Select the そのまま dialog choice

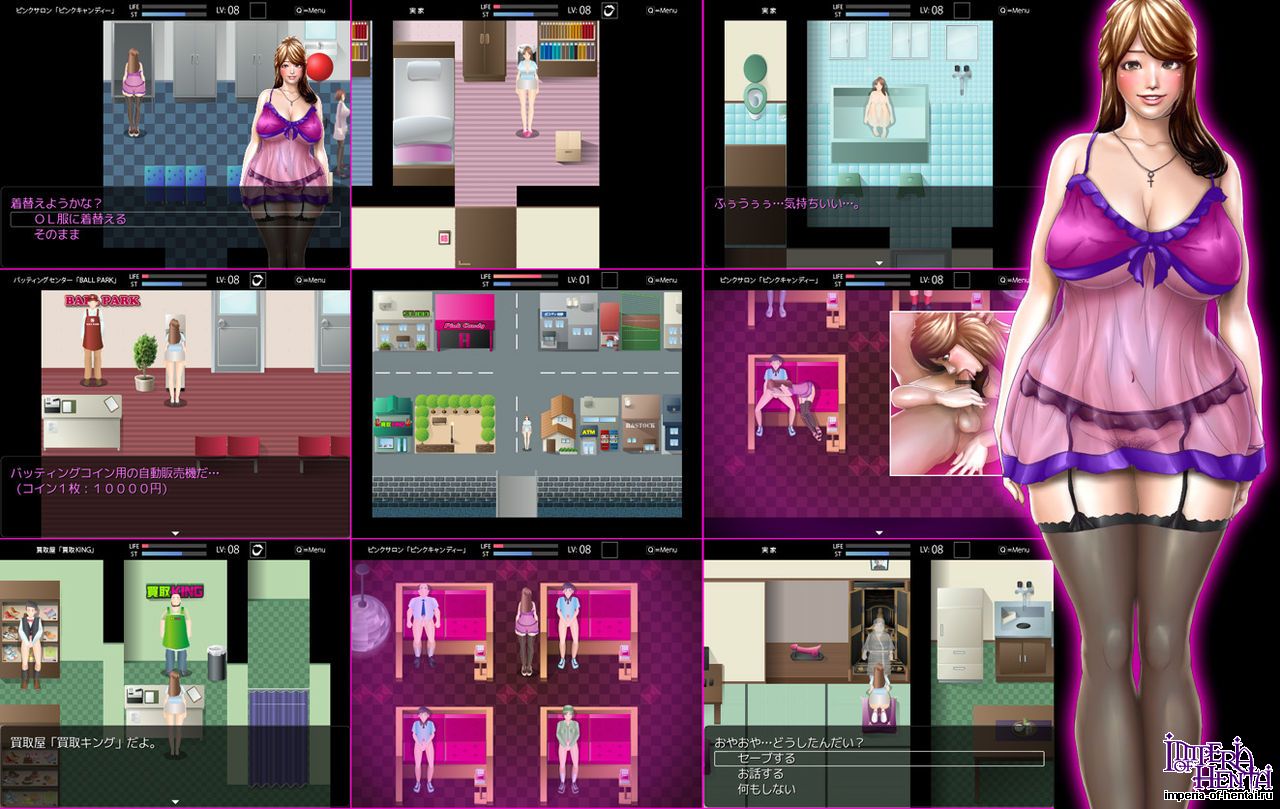[56, 235]
